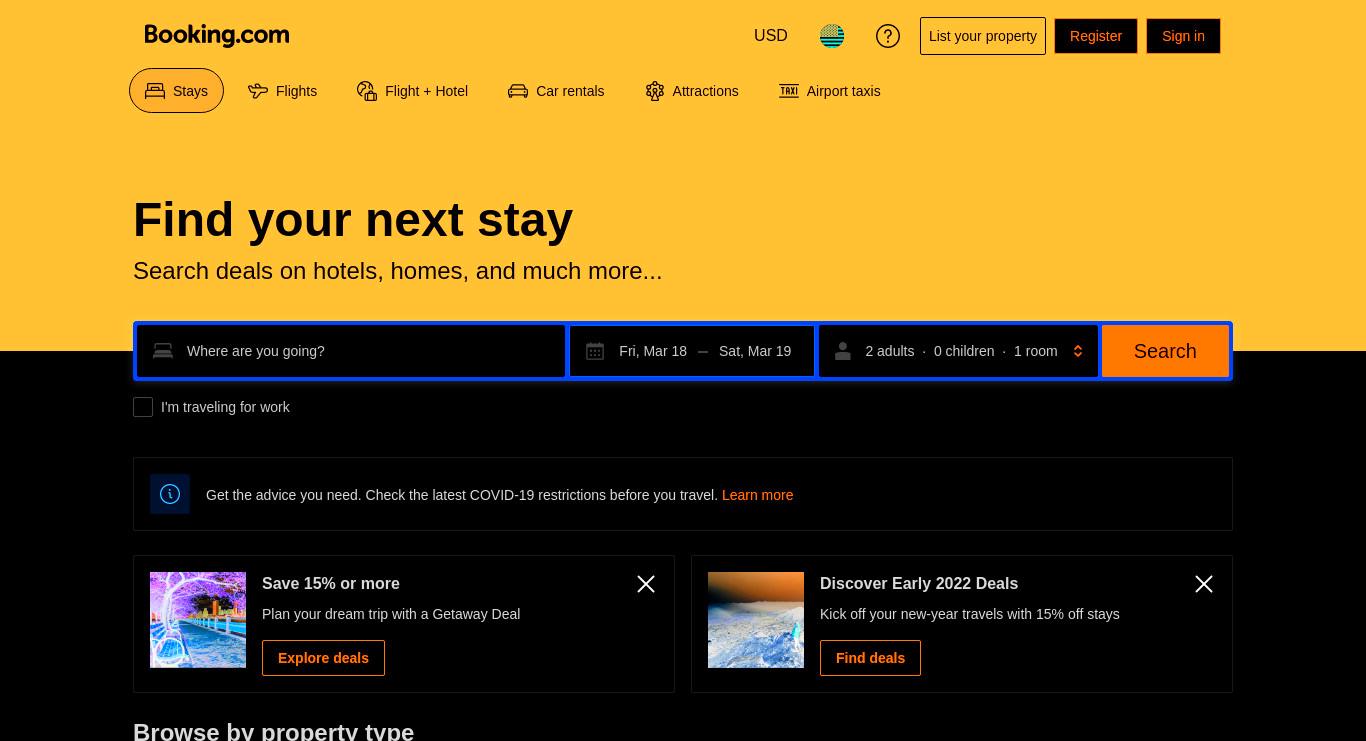Viewport: 1366px width, 741px height.
Task: Open the USD currency selector
Action: (x=771, y=36)
